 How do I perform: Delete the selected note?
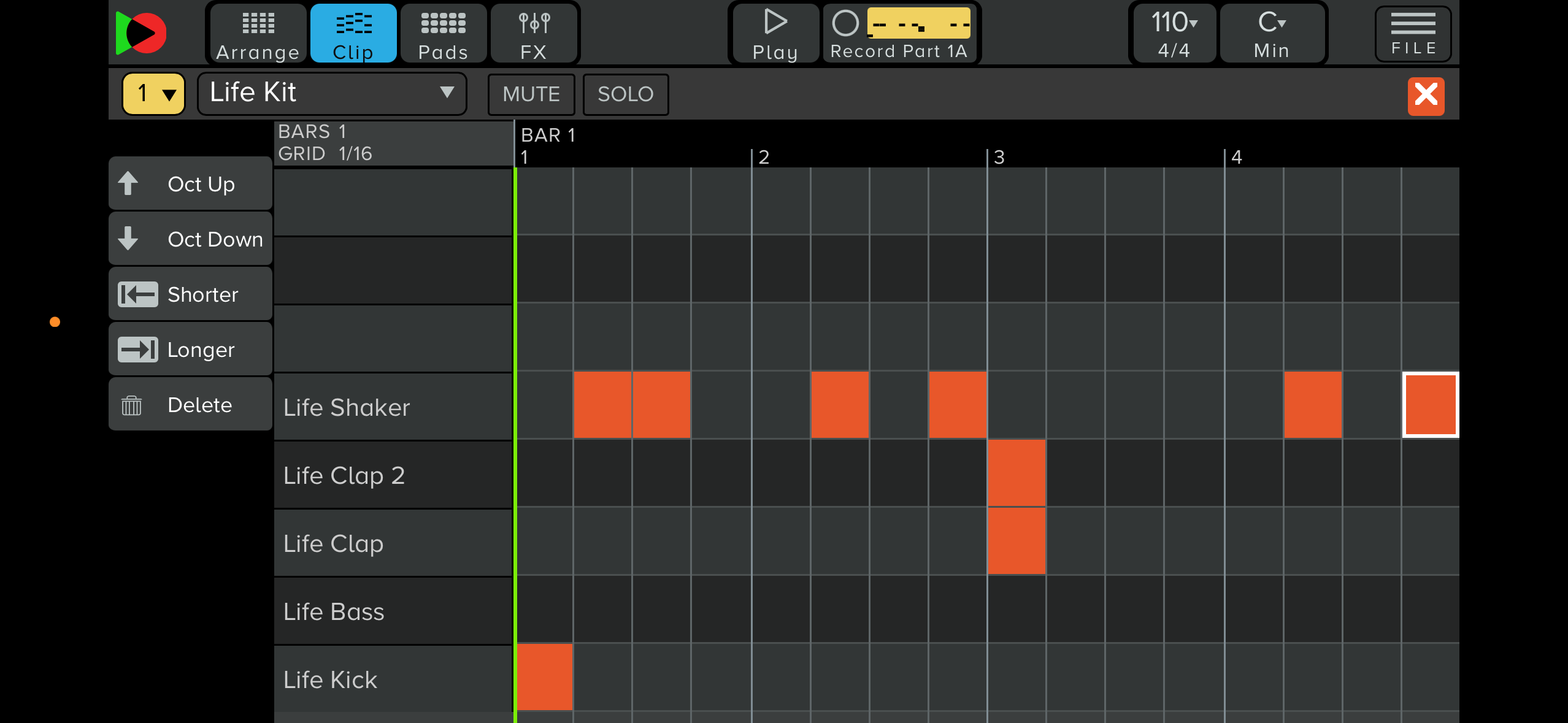pyautogui.click(x=191, y=404)
